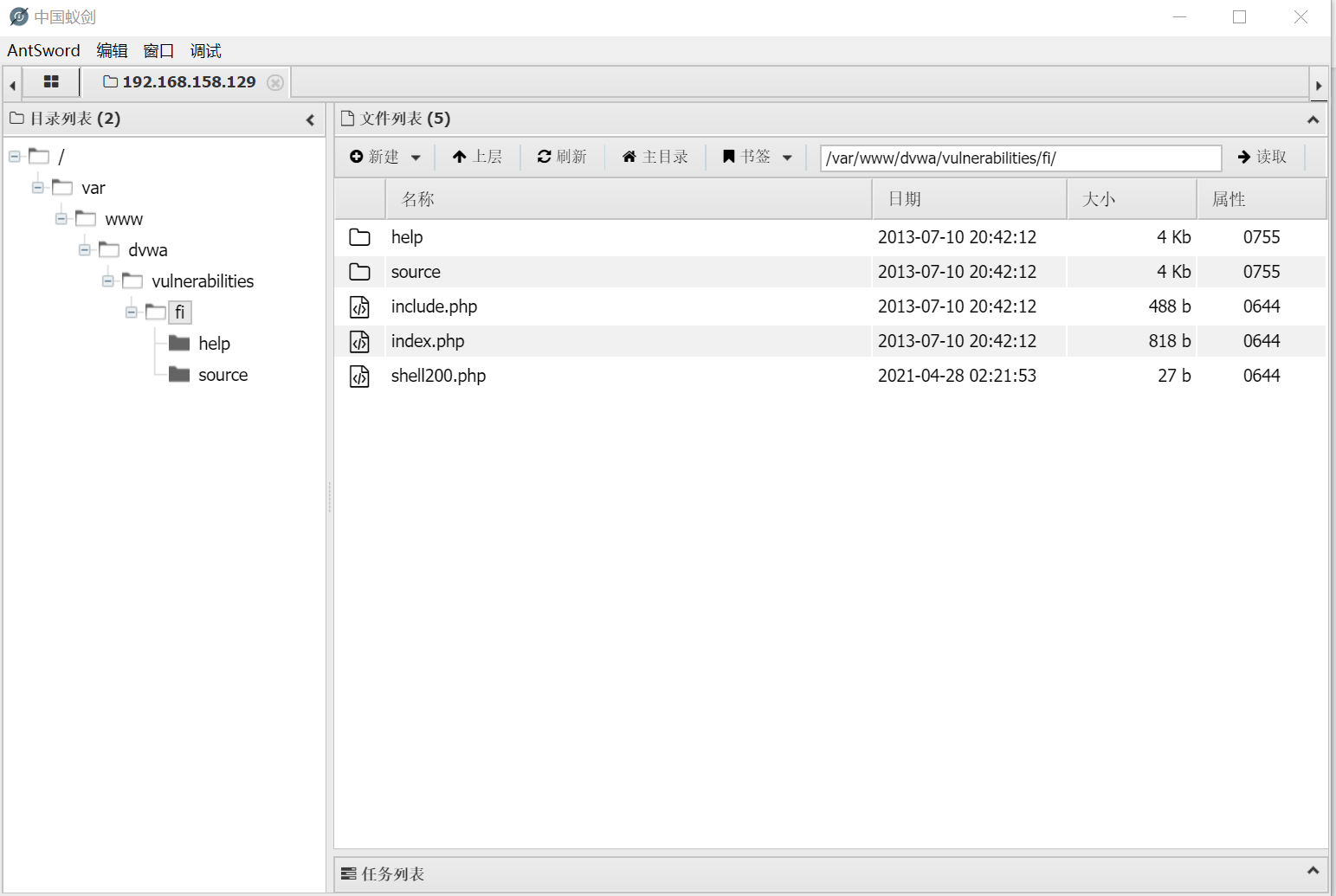Click the date 2021-04-28 02:21:53
This screenshot has width=1336, height=896.
957,376
